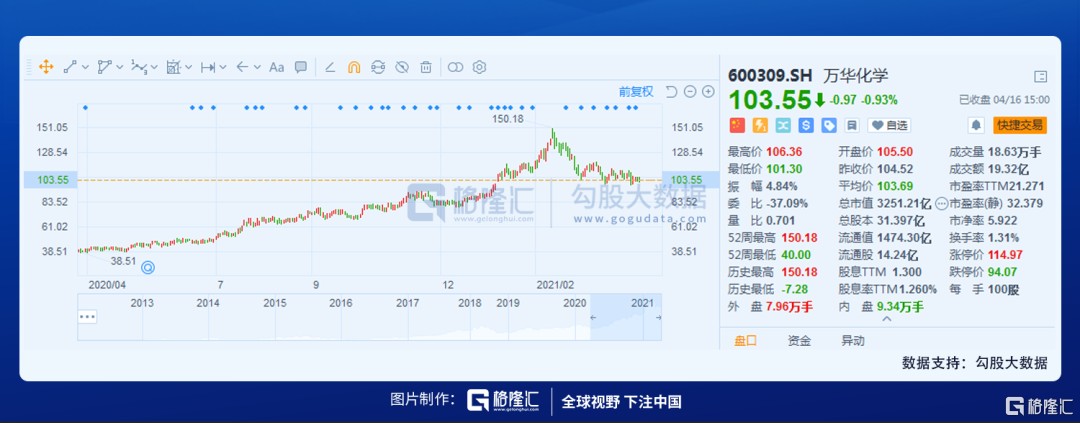Click the 2021/02 date axis label
Screen dimensions: 1080x423
click(555, 284)
